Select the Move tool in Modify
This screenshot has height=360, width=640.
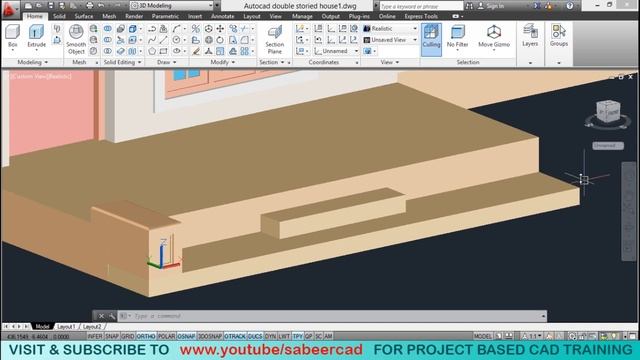[x=220, y=29]
